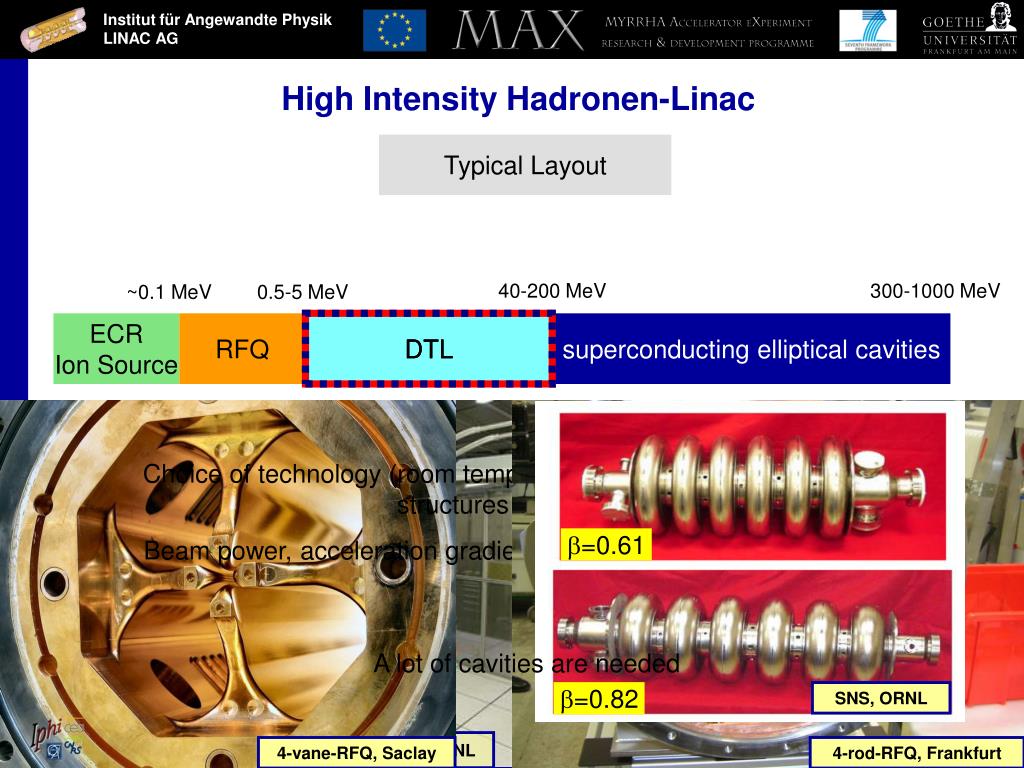Click the 4-vane RFQ interior photo
The image size is (1024, 768).
coord(227,584)
